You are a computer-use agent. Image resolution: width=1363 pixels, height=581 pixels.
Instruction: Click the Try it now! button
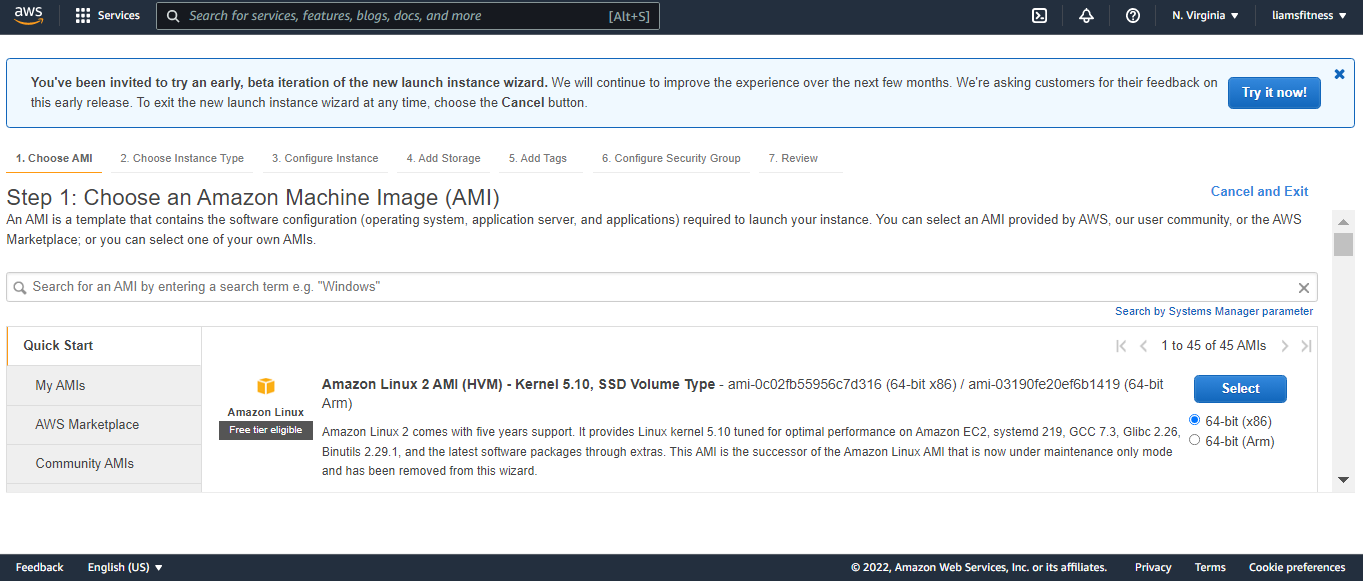[x=1274, y=93]
